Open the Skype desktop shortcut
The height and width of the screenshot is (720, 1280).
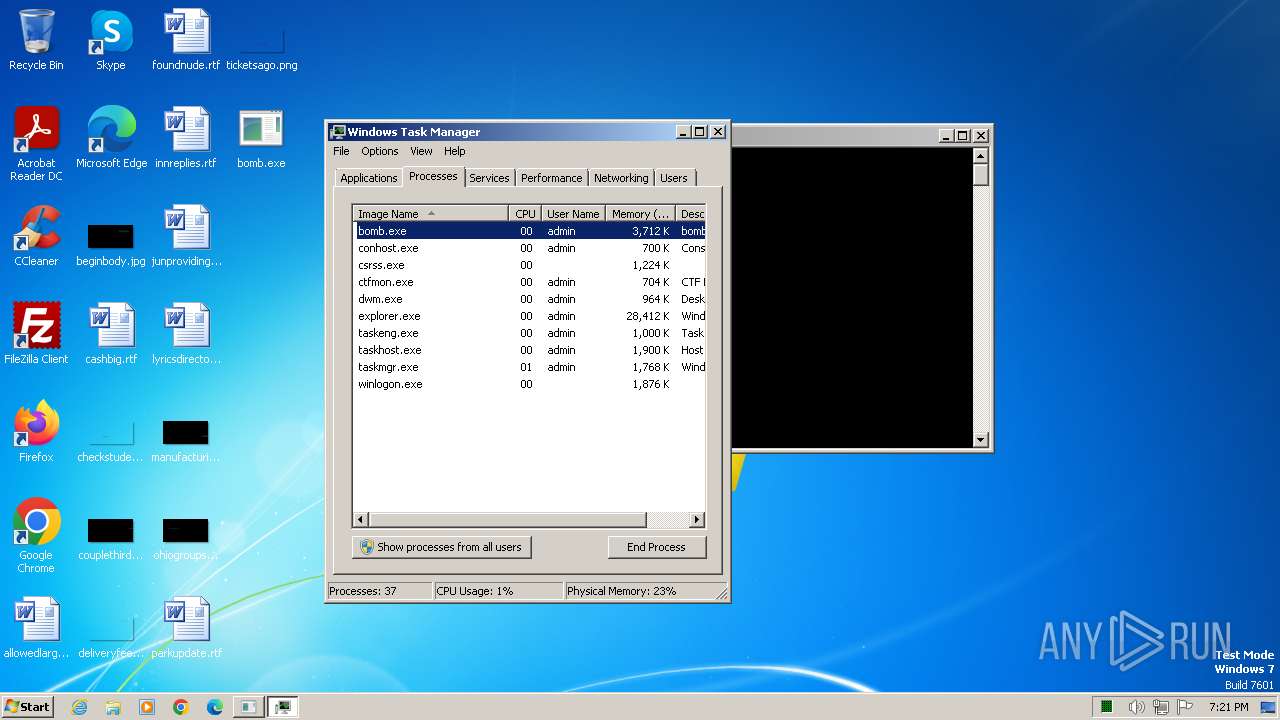(111, 40)
